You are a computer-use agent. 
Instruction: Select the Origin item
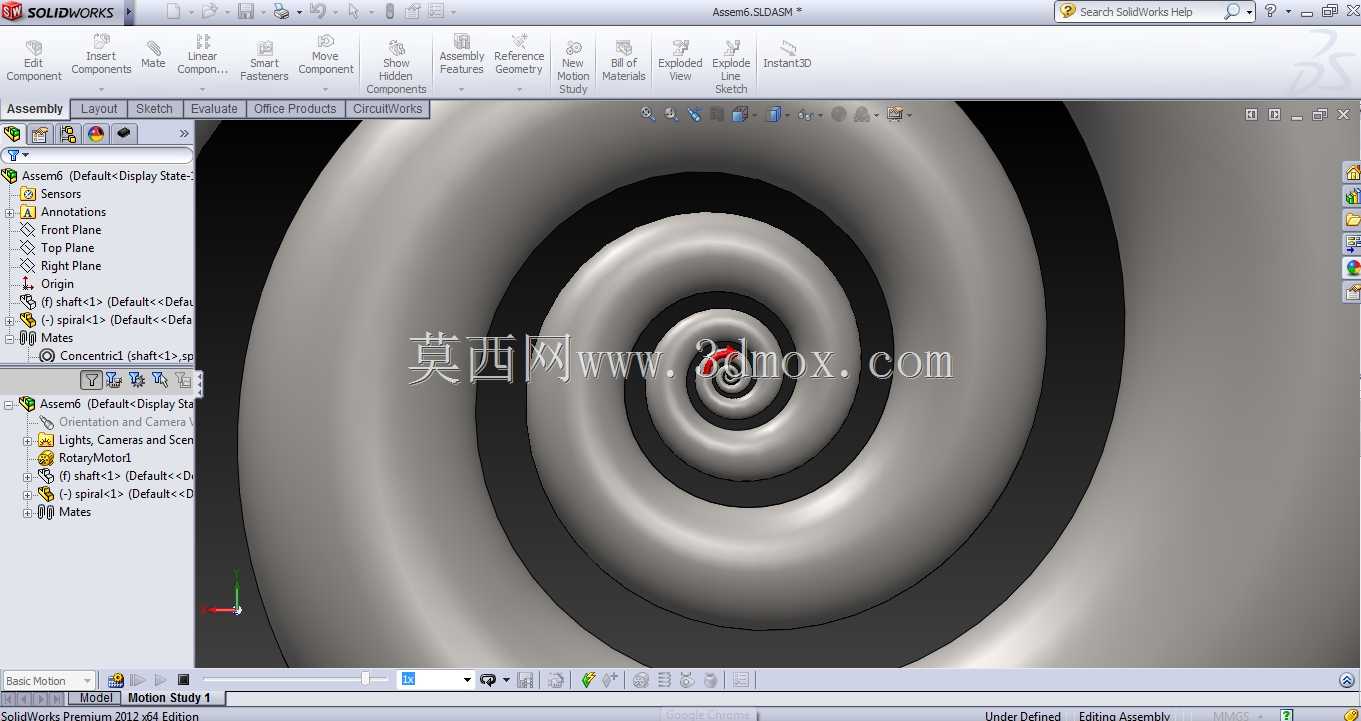[57, 284]
